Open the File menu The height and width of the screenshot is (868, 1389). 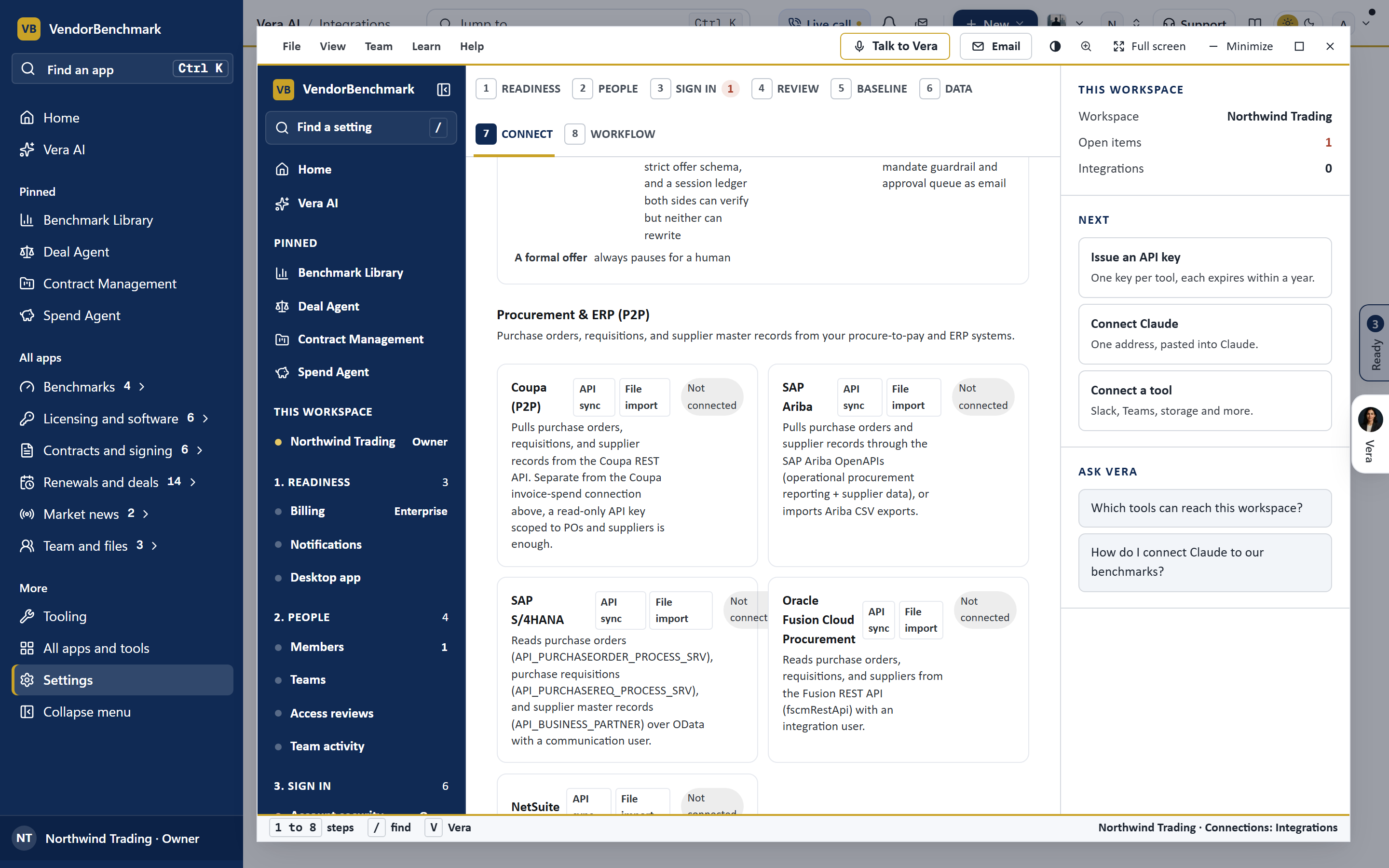(292, 46)
